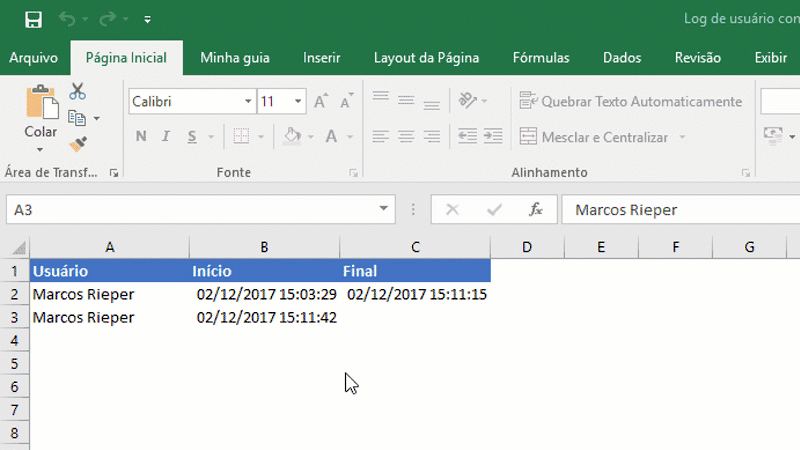The width and height of the screenshot is (800, 450).
Task: Open the Exibir tab
Action: tap(770, 58)
